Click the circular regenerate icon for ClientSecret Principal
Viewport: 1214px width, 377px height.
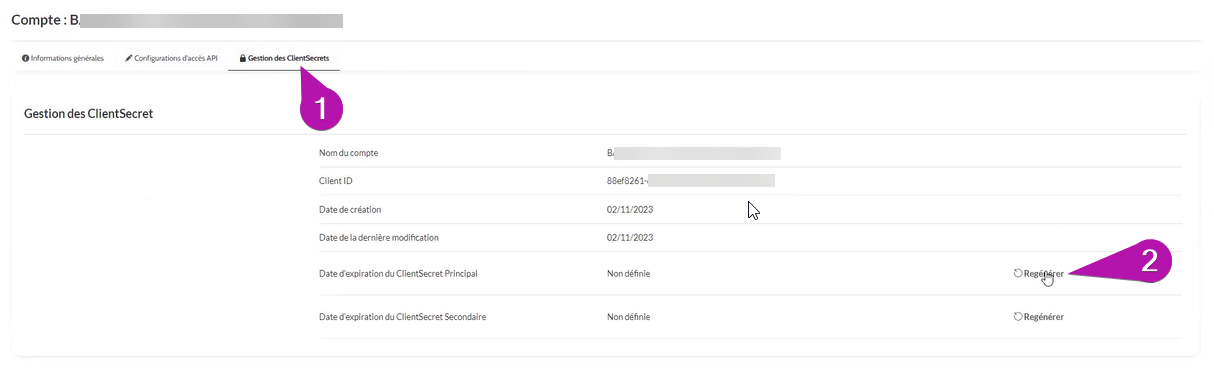coord(1017,273)
